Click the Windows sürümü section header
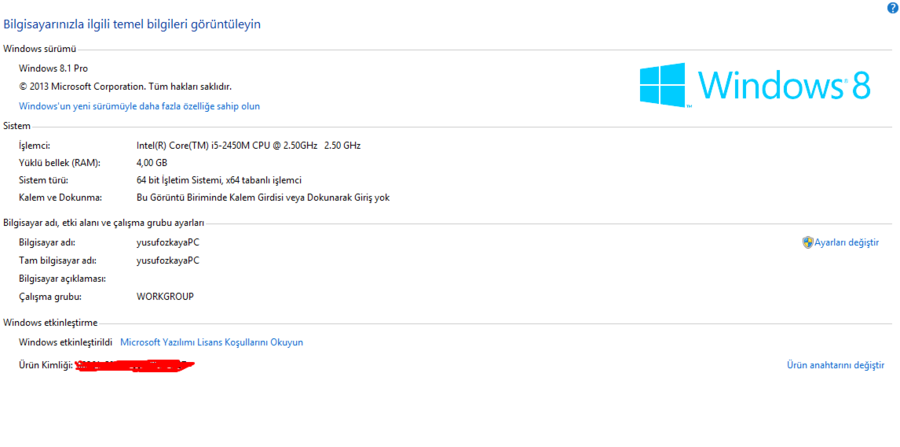 (40, 49)
